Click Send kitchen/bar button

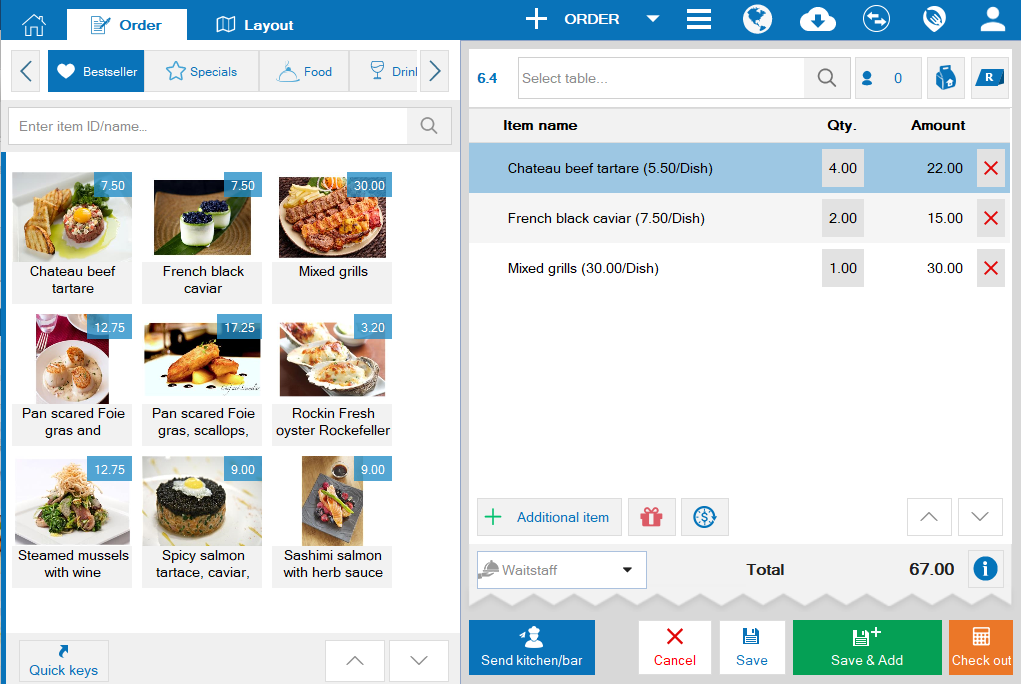[x=532, y=648]
